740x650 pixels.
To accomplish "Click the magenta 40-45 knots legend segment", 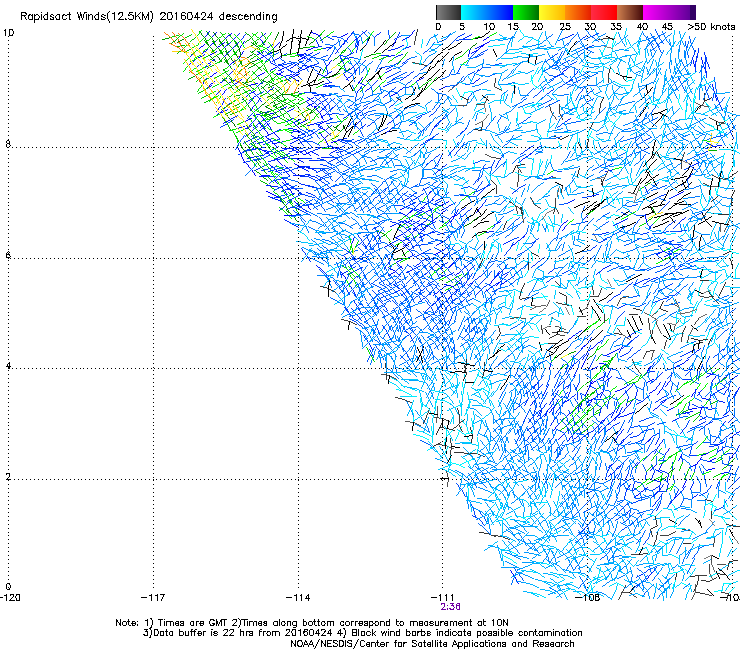I will (656, 12).
